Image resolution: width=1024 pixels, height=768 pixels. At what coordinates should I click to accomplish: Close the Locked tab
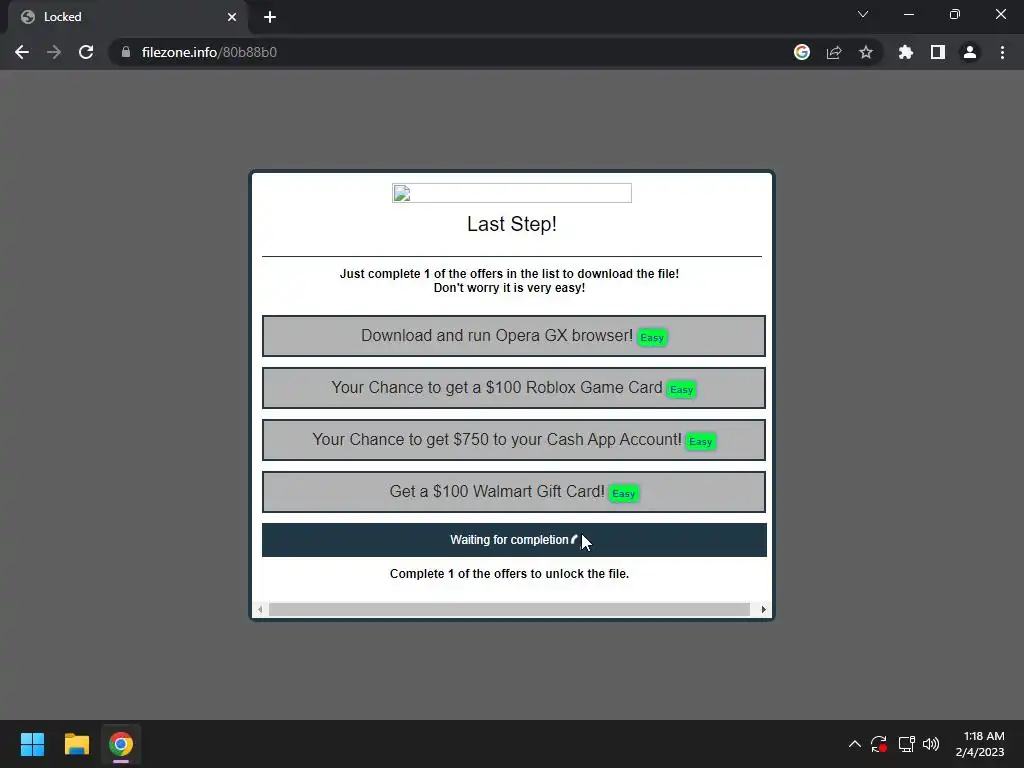coord(232,17)
